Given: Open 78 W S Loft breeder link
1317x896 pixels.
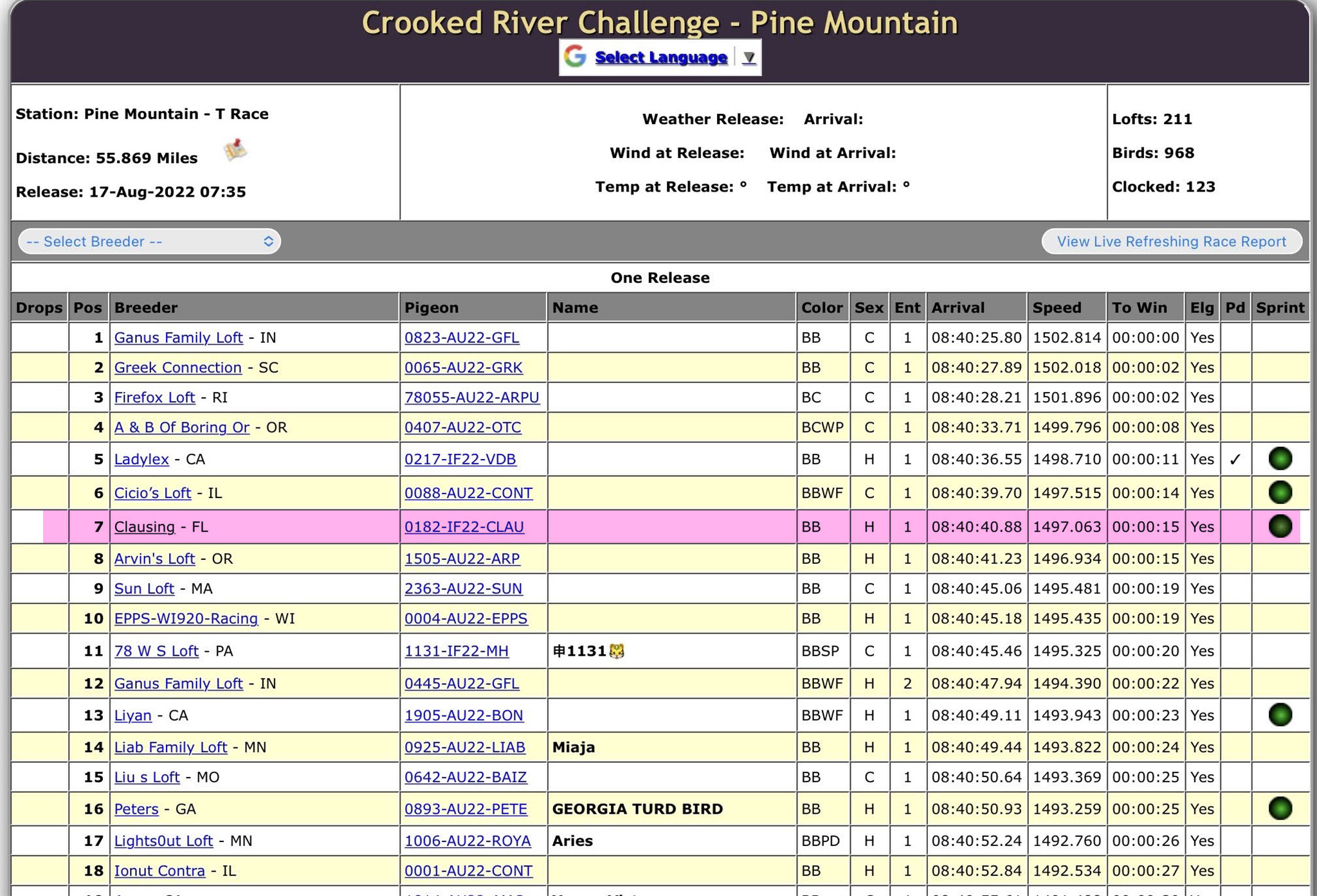Looking at the screenshot, I should point(156,651).
